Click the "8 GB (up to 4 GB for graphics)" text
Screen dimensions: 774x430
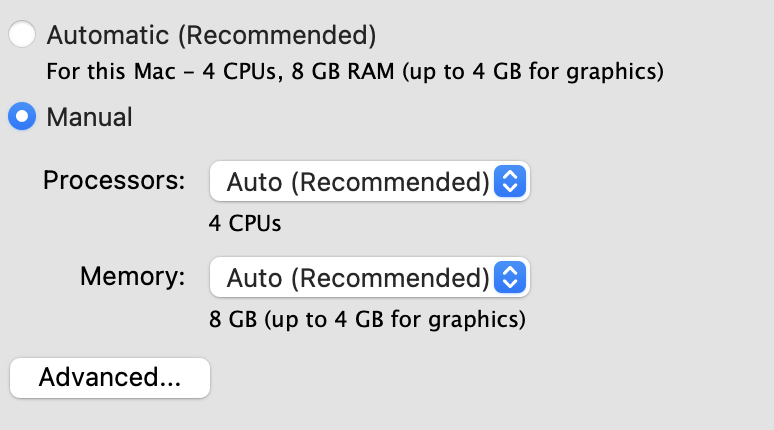(367, 321)
